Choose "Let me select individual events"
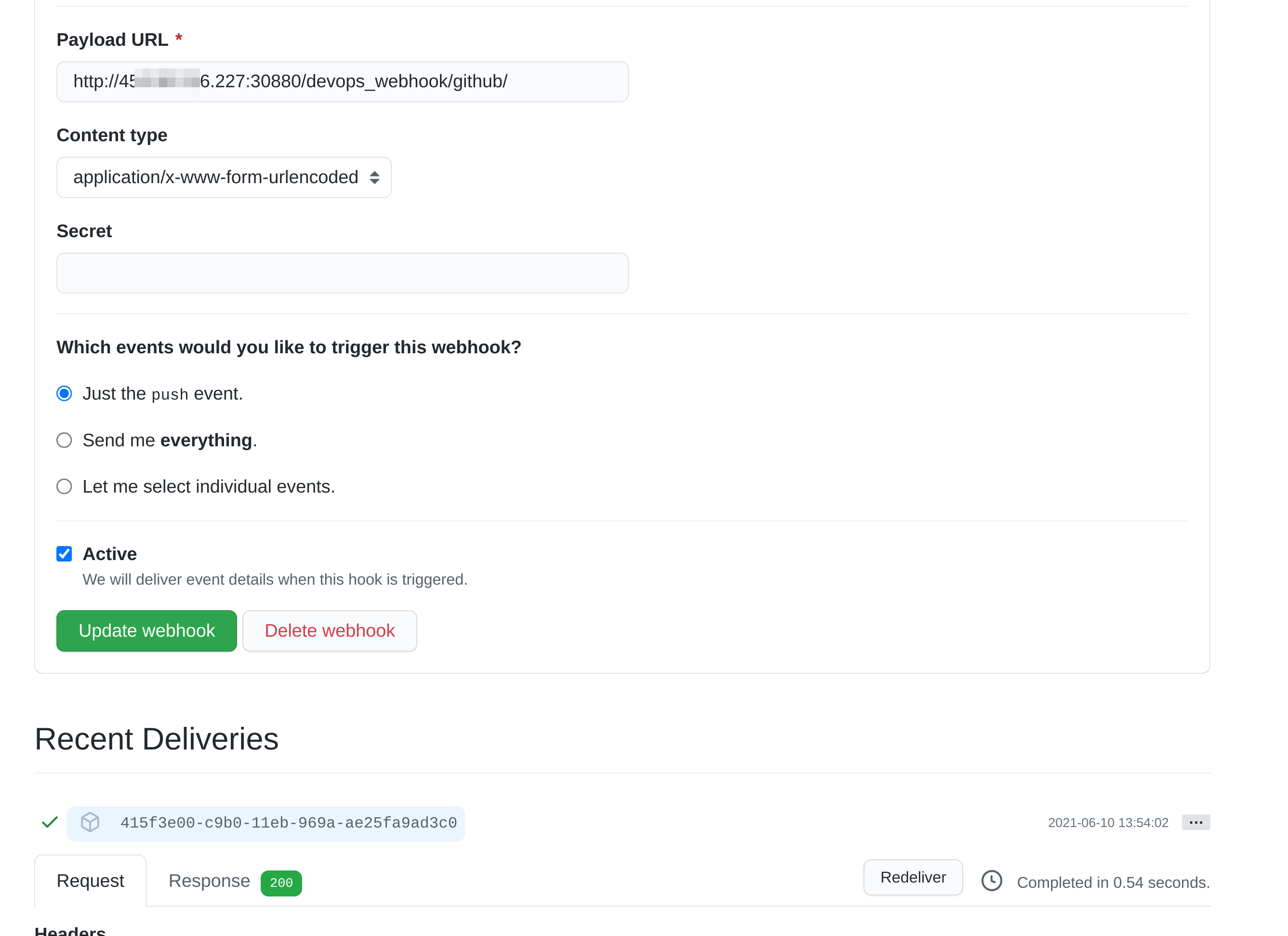The height and width of the screenshot is (936, 1288). tap(64, 486)
